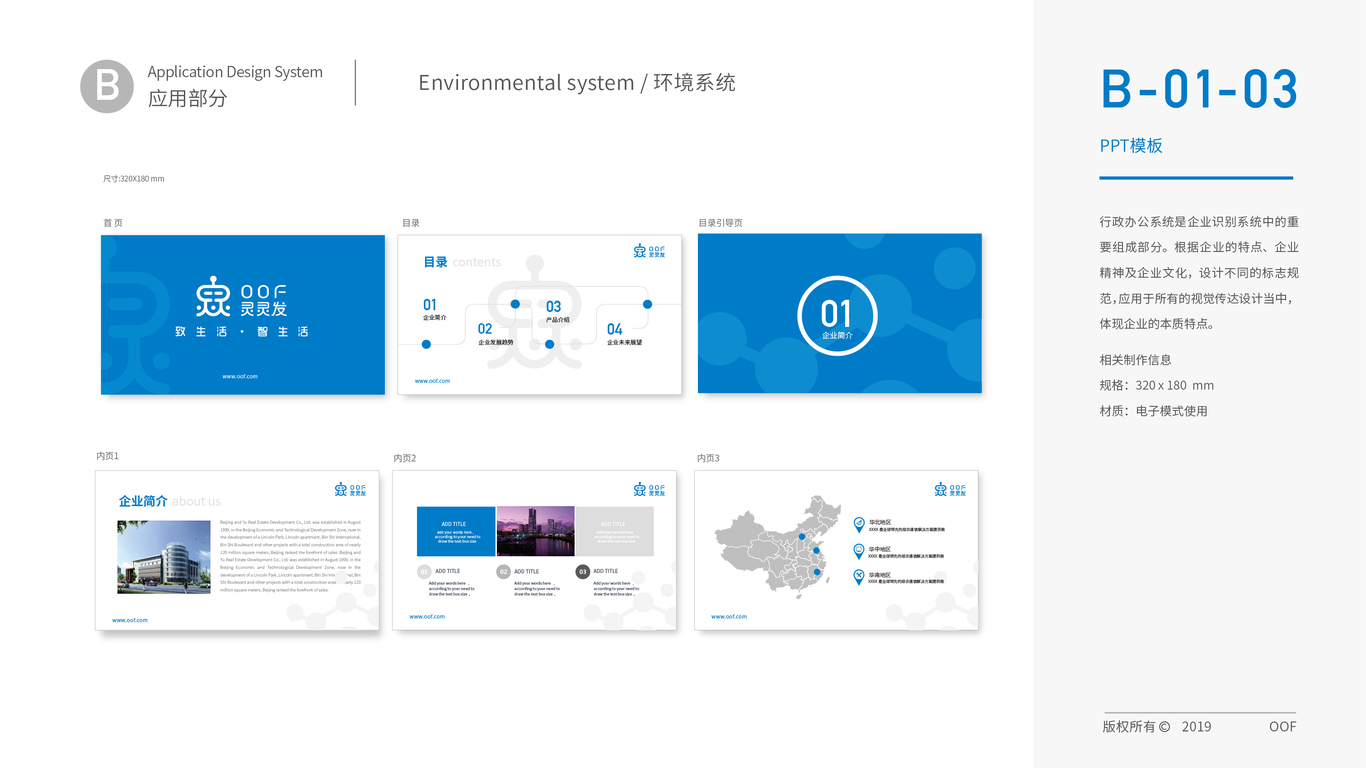Click the gray ADD TITLE box on 内页2

coord(614,531)
